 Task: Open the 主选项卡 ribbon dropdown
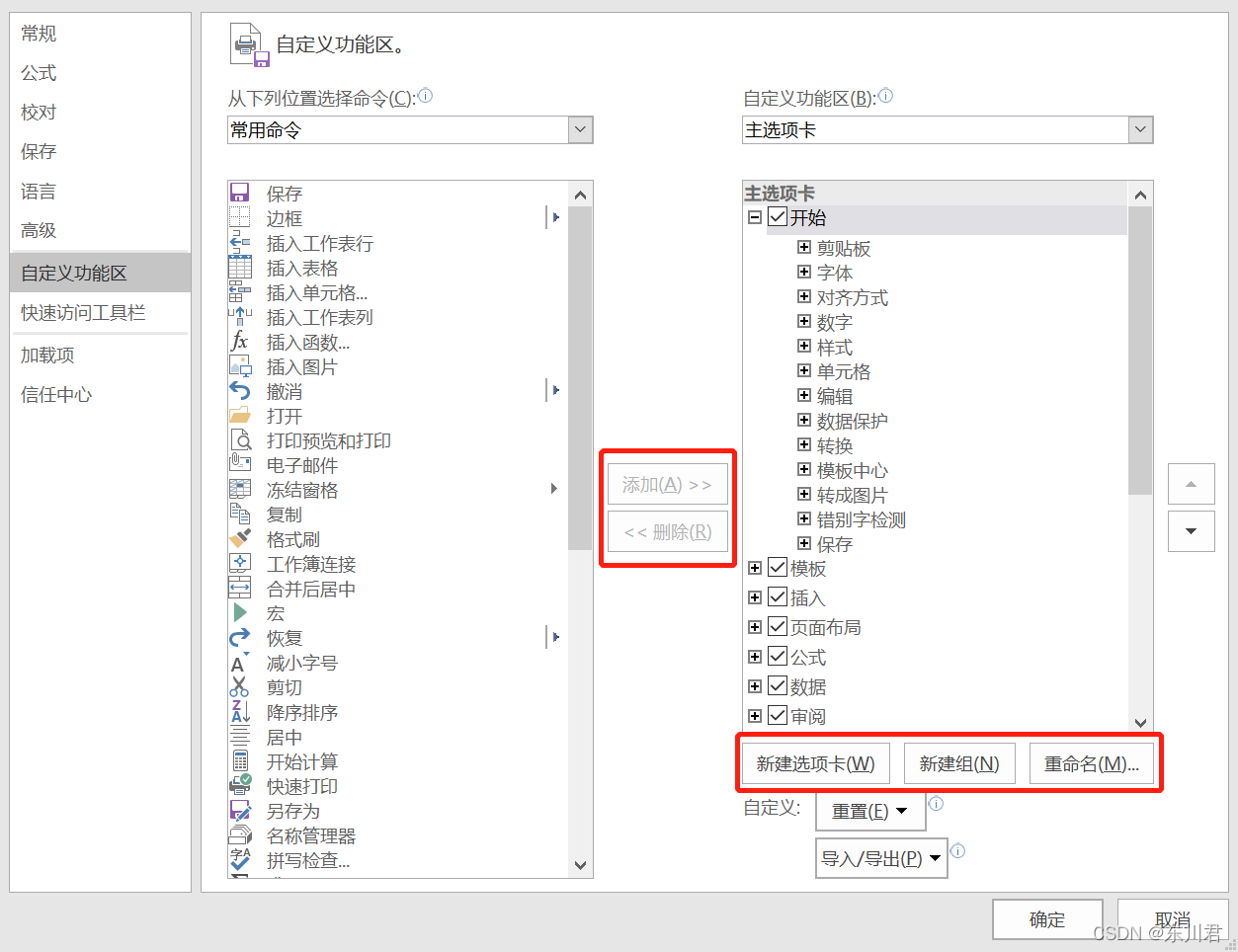[x=1141, y=129]
